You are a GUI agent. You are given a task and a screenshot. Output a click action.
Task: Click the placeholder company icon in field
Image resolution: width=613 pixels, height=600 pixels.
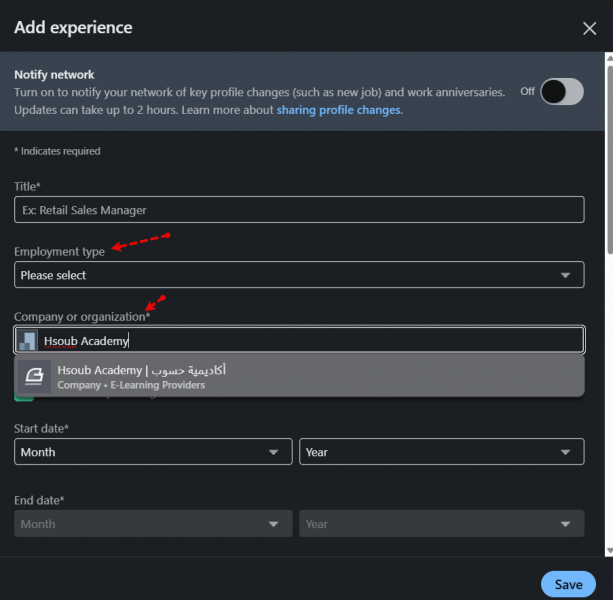[x=27, y=340]
